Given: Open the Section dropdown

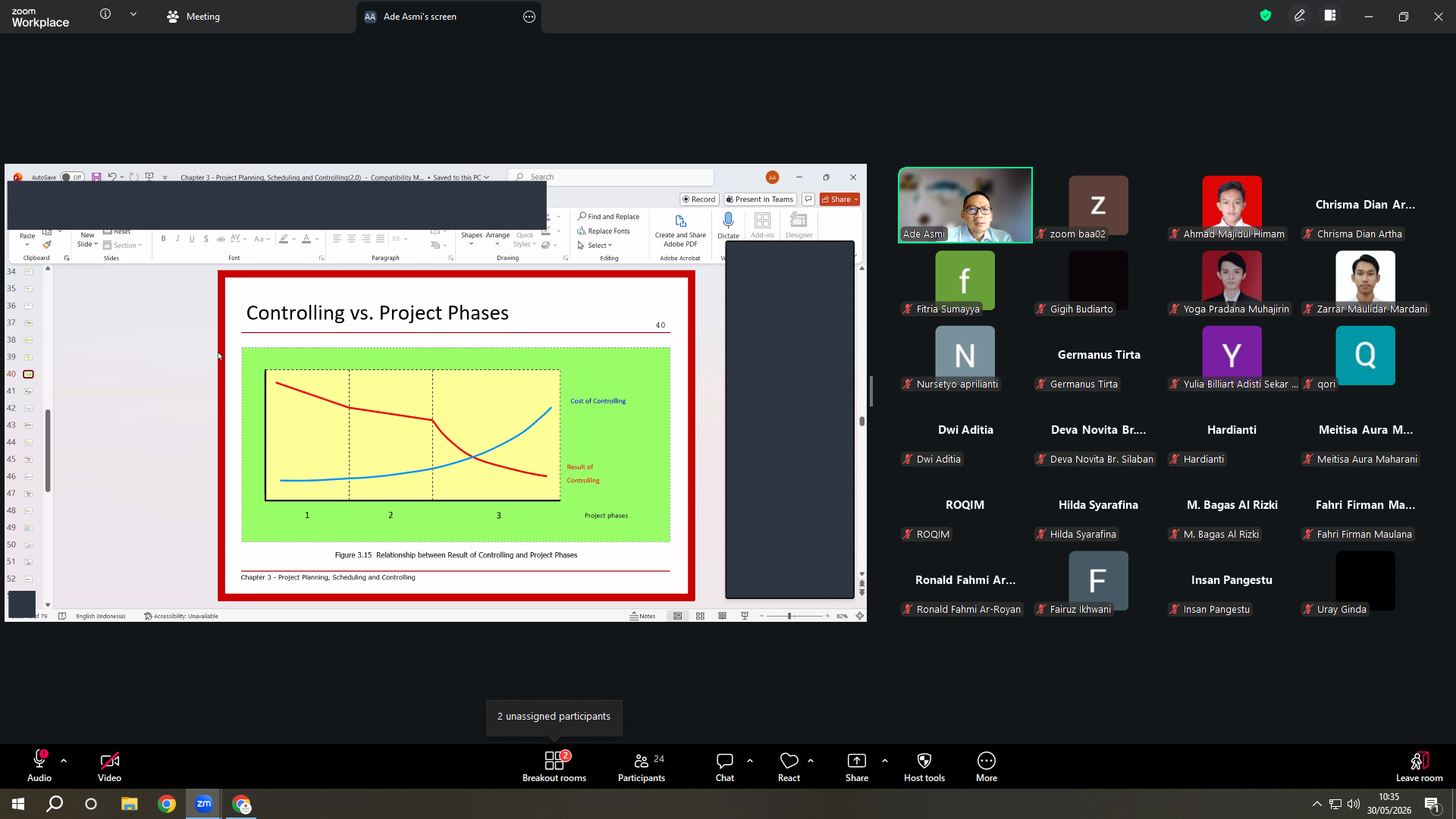Looking at the screenshot, I should pos(123,246).
